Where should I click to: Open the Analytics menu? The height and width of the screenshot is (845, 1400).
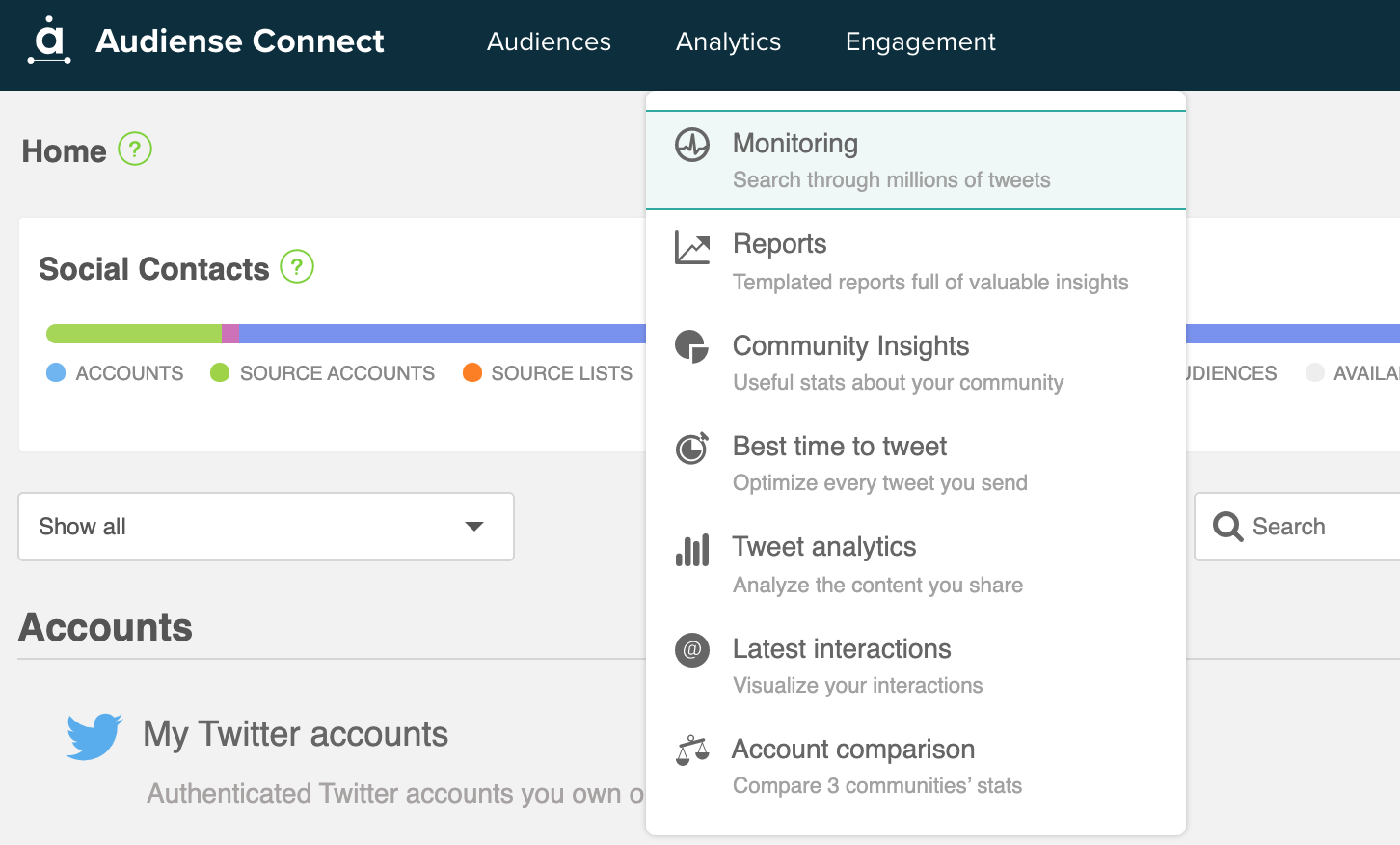pyautogui.click(x=728, y=41)
